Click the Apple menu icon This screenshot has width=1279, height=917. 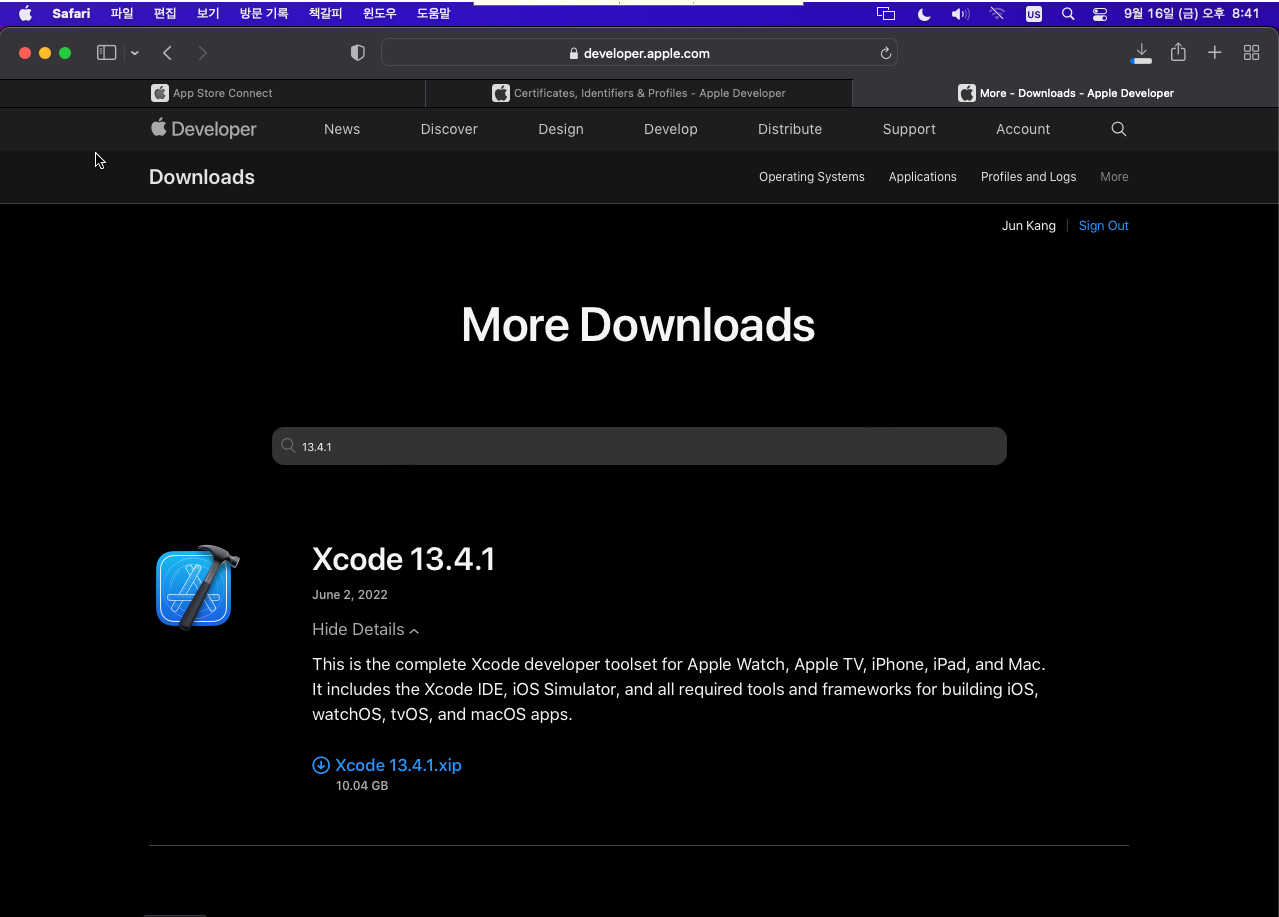25,14
